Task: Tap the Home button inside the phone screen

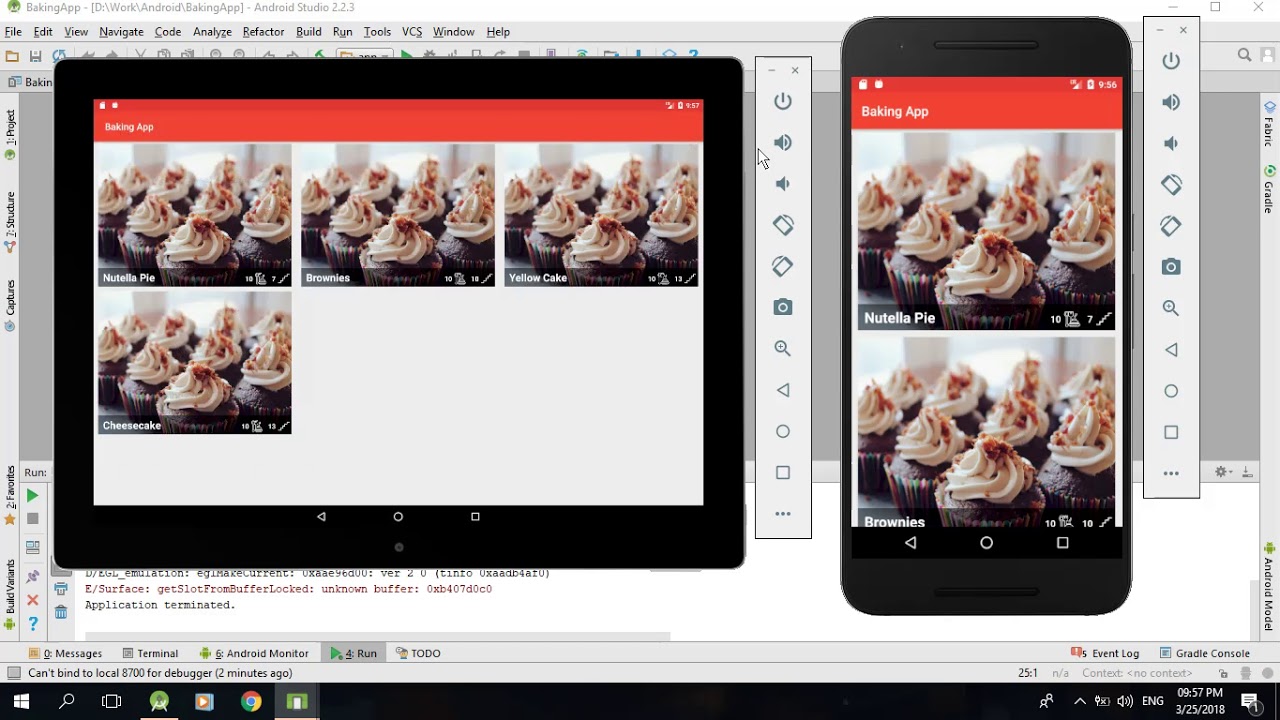Action: pyautogui.click(x=986, y=542)
